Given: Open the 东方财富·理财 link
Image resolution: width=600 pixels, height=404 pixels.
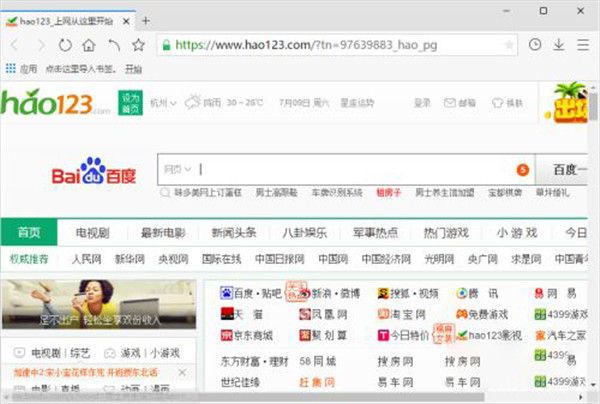Looking at the screenshot, I should (x=254, y=361).
